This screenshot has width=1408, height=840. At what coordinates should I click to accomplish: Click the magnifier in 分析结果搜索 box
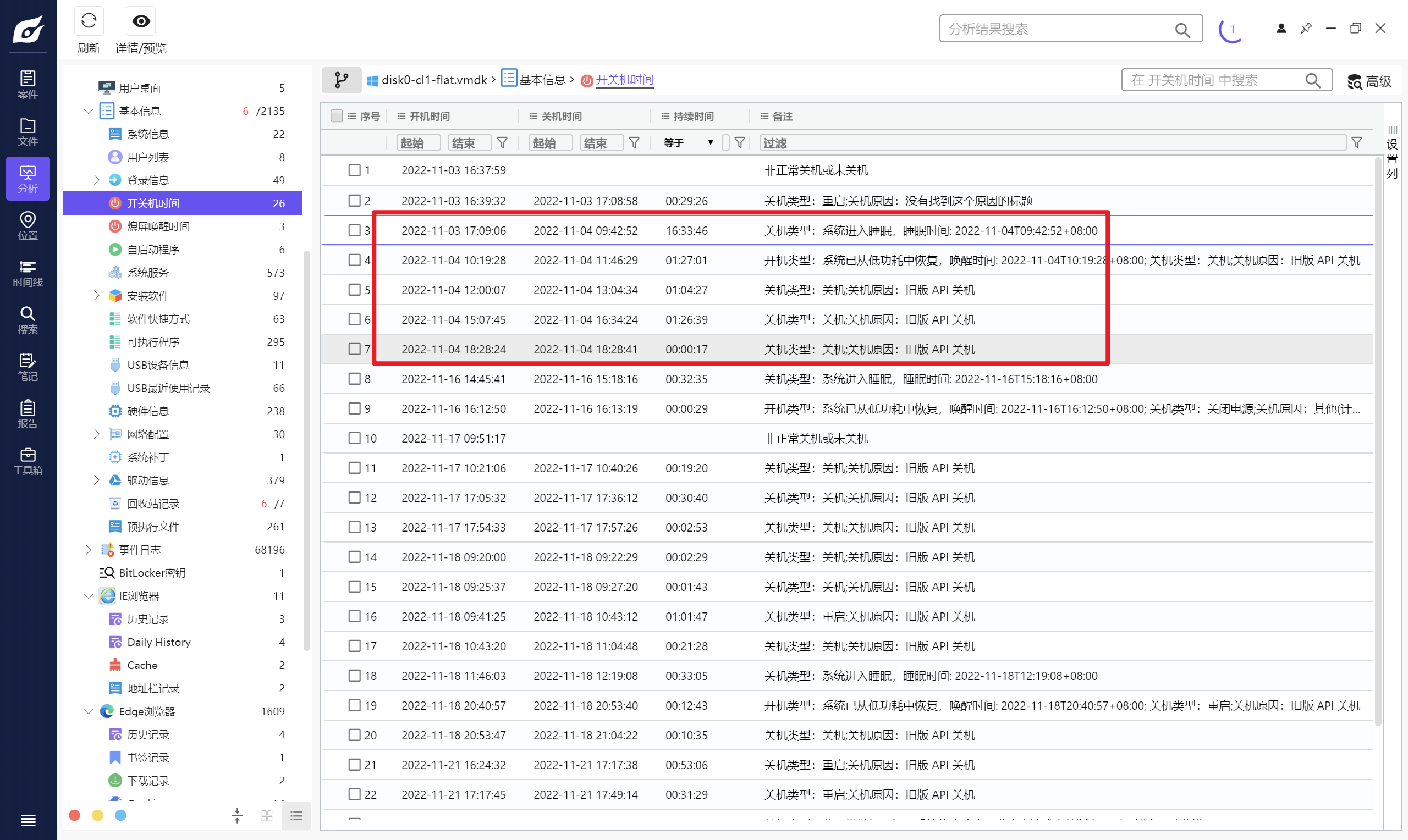(x=1182, y=30)
